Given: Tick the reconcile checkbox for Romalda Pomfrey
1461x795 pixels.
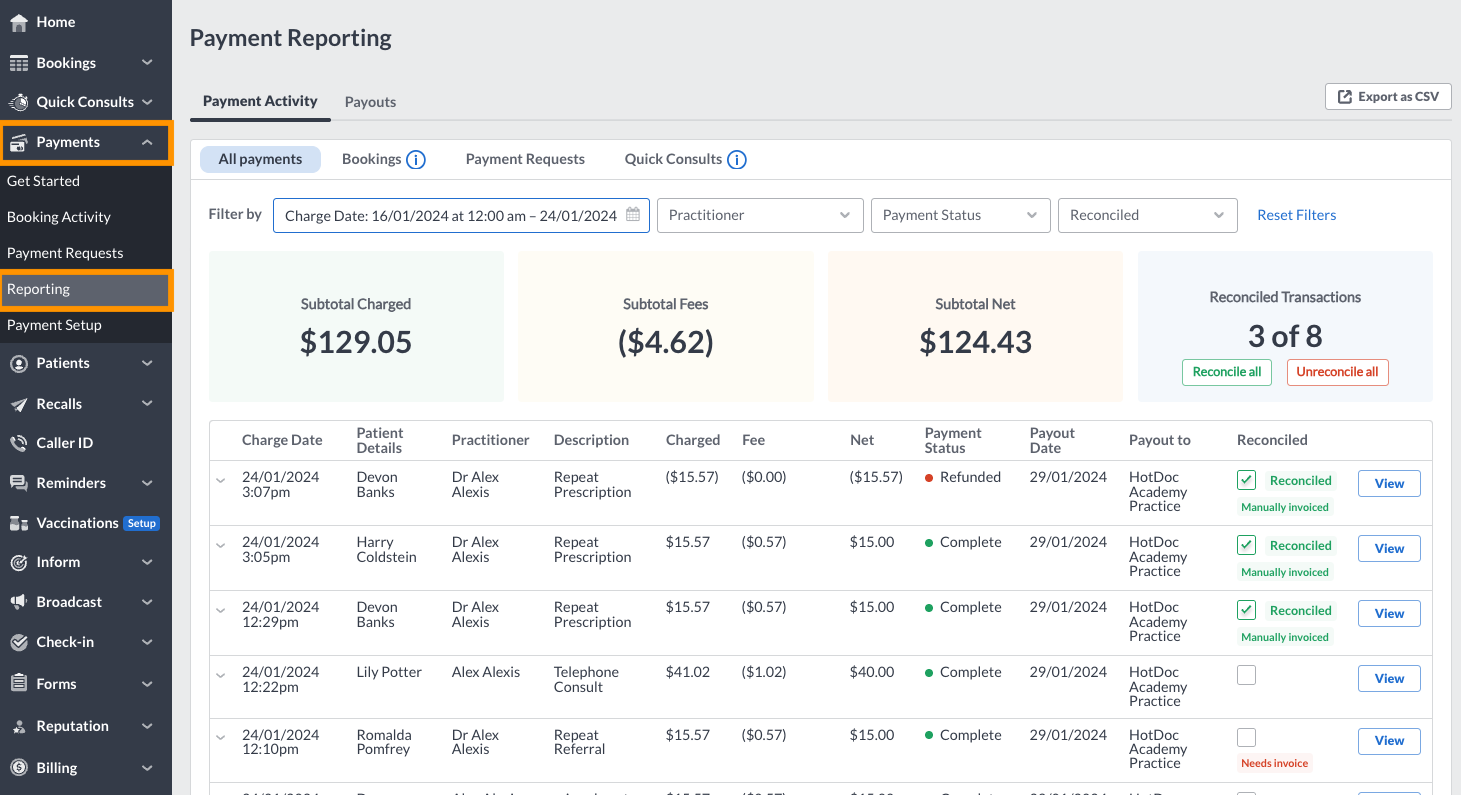Looking at the screenshot, I should (1246, 738).
